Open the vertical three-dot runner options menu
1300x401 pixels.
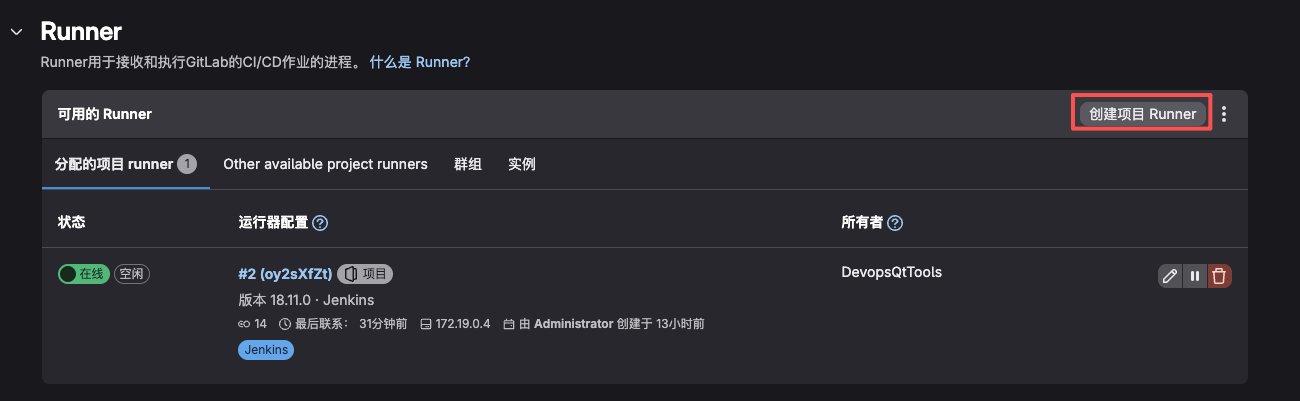pyautogui.click(x=1224, y=114)
